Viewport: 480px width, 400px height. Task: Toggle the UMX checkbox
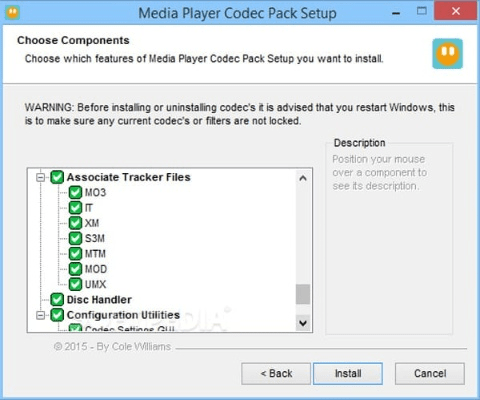click(x=75, y=284)
